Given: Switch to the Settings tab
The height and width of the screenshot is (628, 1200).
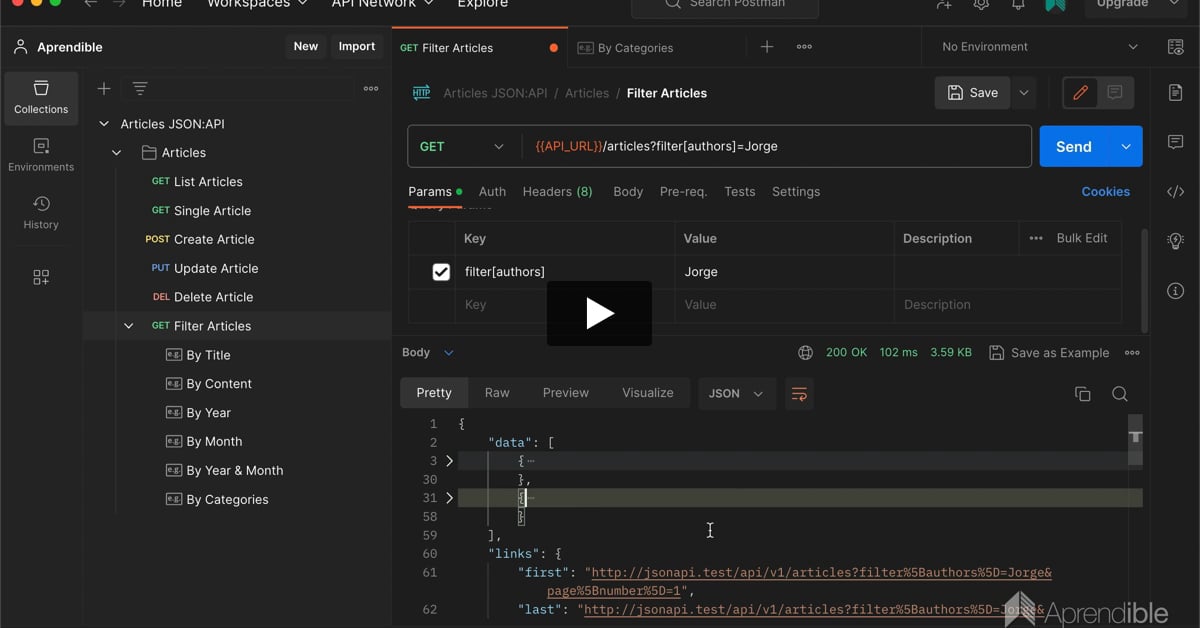Looking at the screenshot, I should click(x=796, y=192).
